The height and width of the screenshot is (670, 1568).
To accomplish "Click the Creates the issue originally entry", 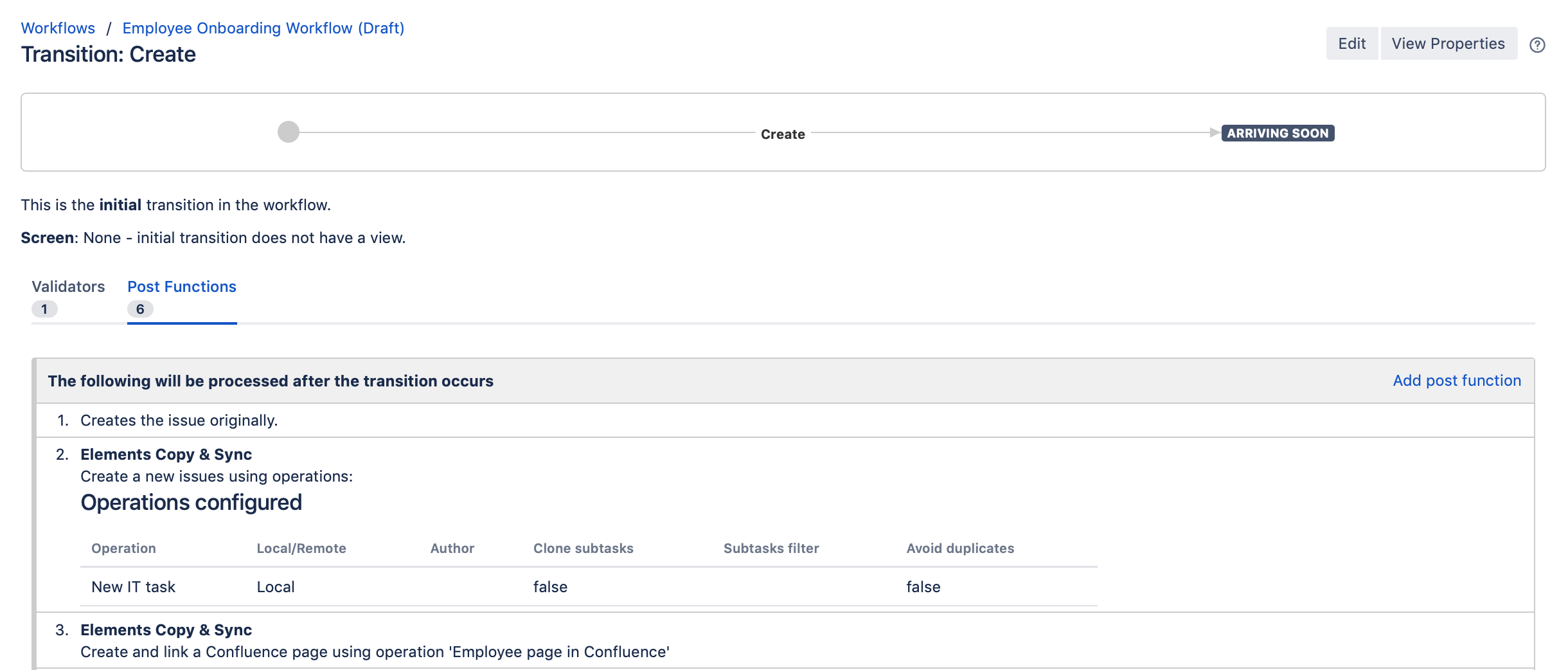I will coord(178,420).
